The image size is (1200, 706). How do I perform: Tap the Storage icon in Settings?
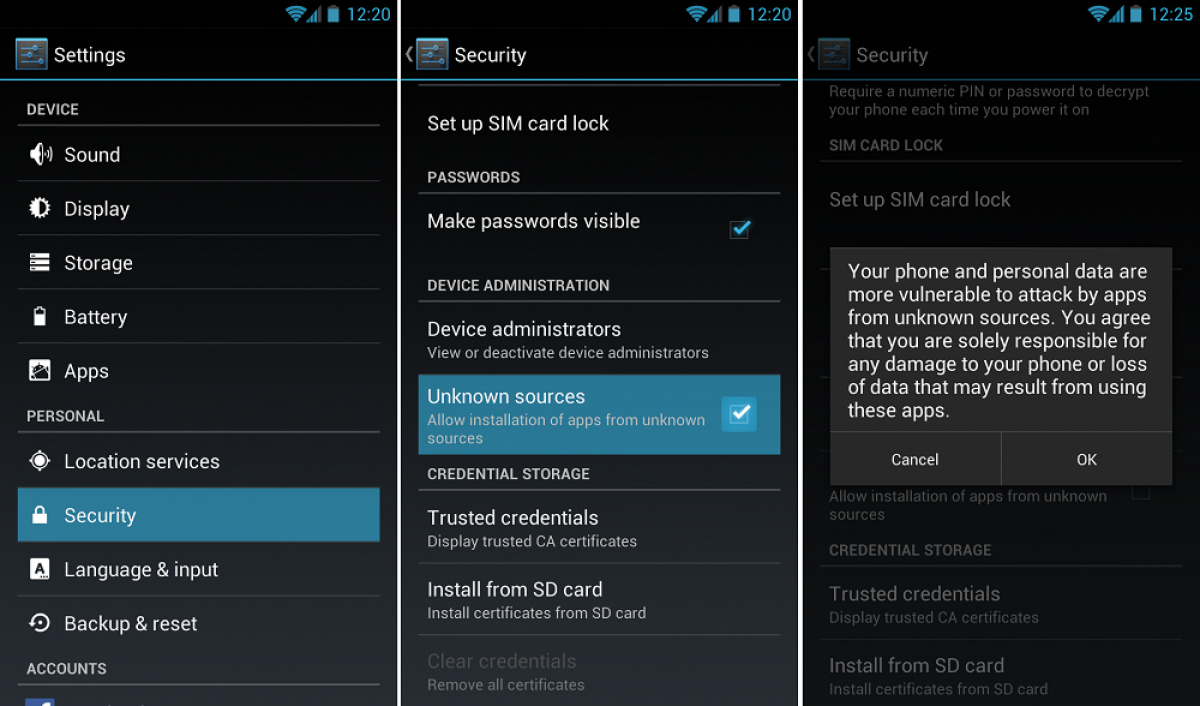[40, 262]
